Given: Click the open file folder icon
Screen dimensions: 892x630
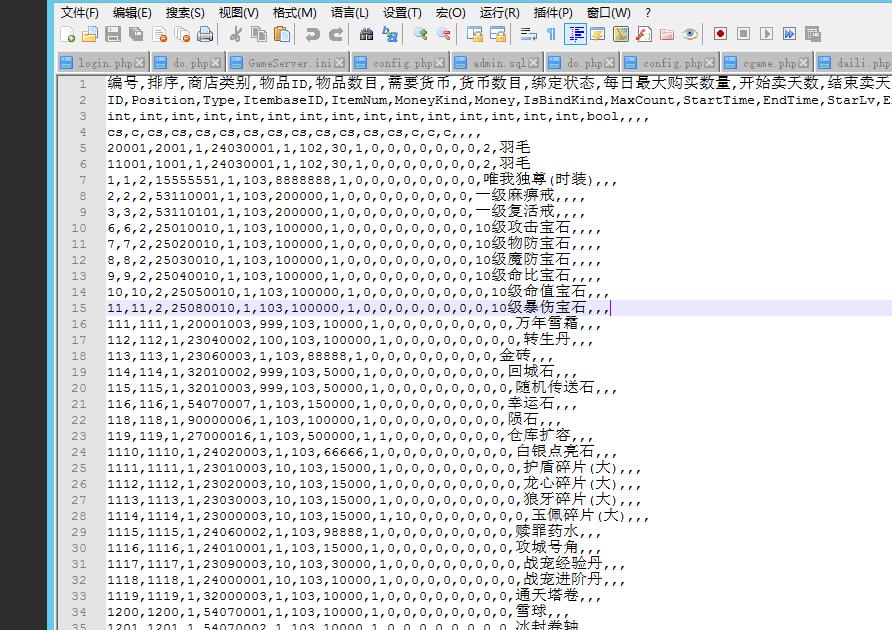Looking at the screenshot, I should pyautogui.click(x=90, y=35).
